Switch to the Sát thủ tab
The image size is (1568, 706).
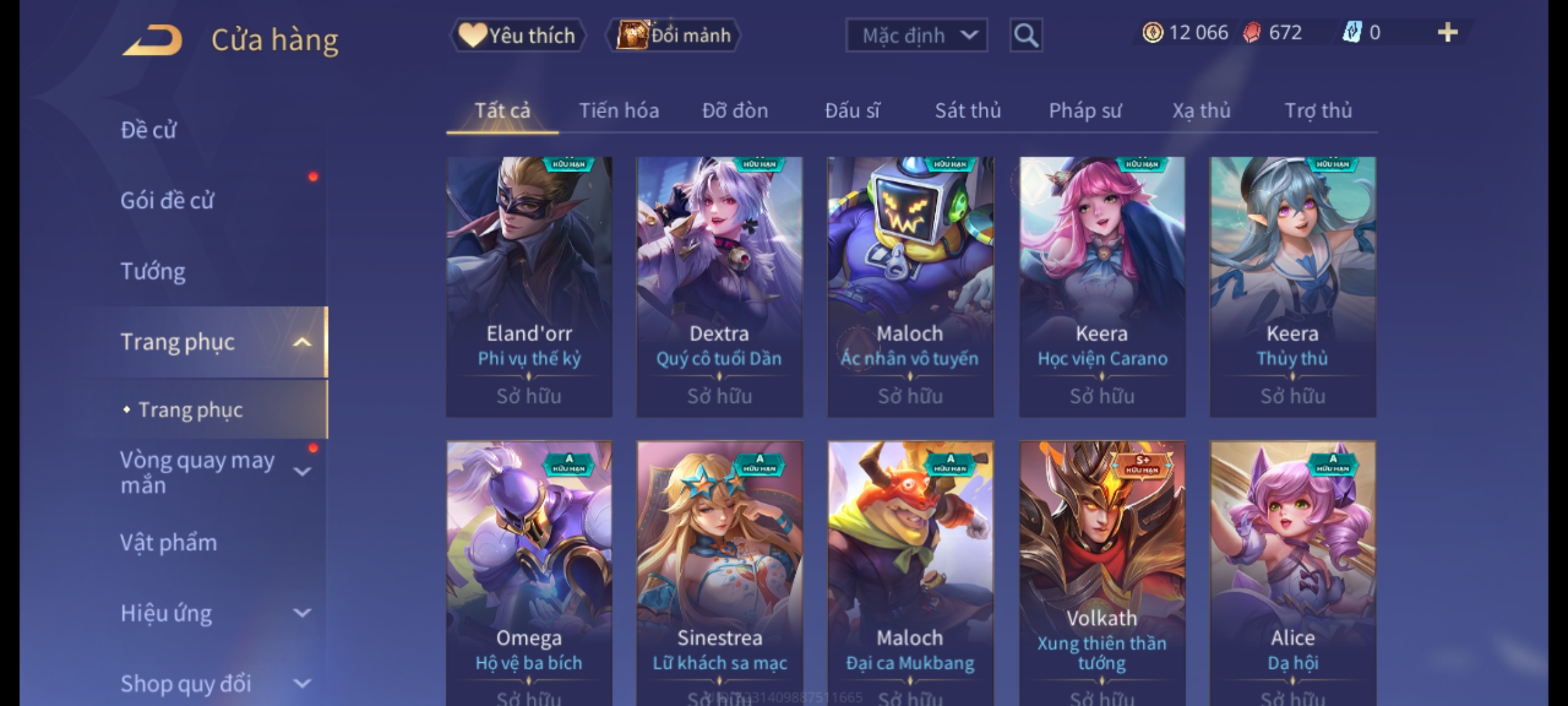(x=968, y=110)
